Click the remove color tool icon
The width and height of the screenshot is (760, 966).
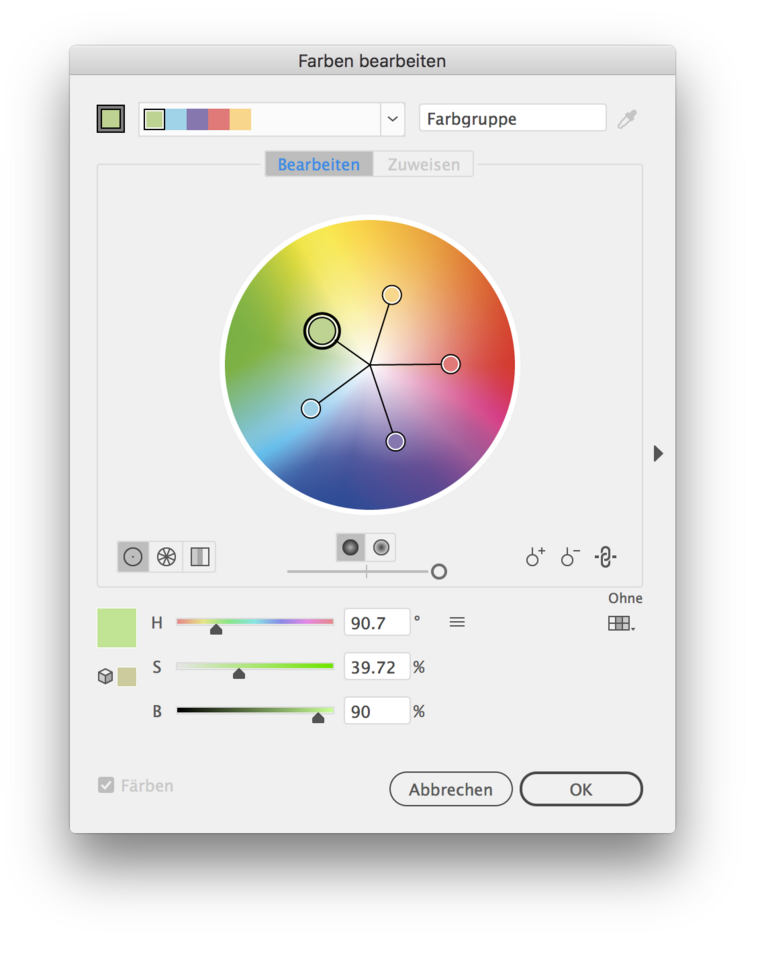[x=570, y=557]
